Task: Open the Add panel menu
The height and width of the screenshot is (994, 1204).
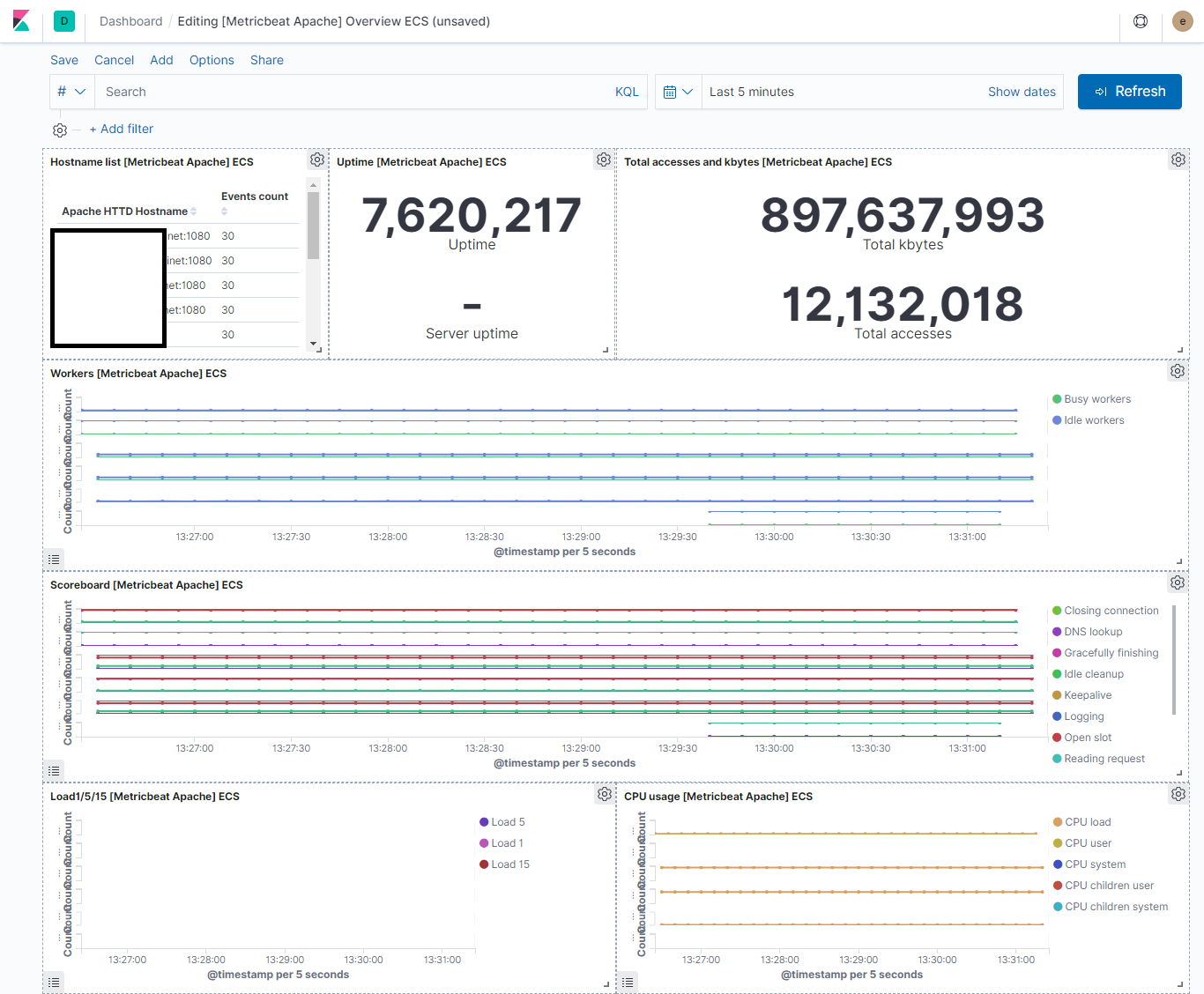Action: [161, 60]
